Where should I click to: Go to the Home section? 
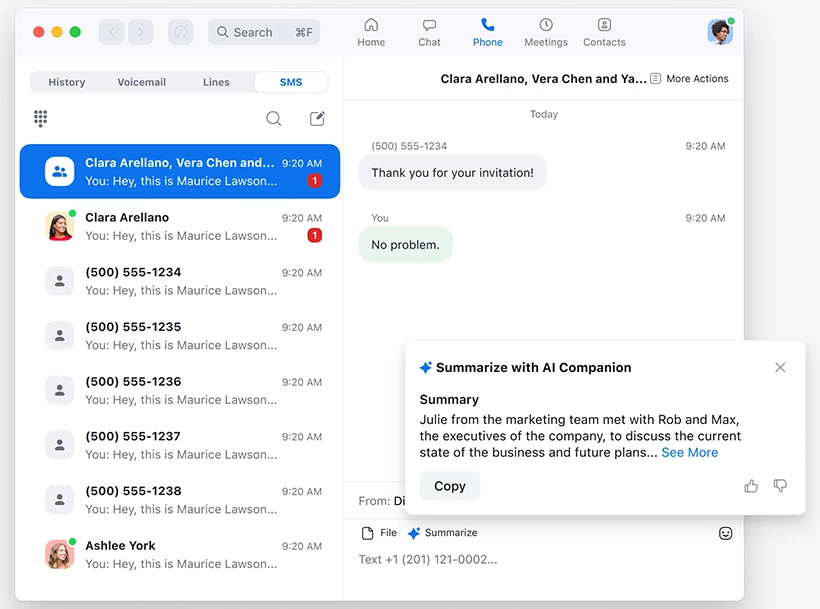(x=371, y=31)
